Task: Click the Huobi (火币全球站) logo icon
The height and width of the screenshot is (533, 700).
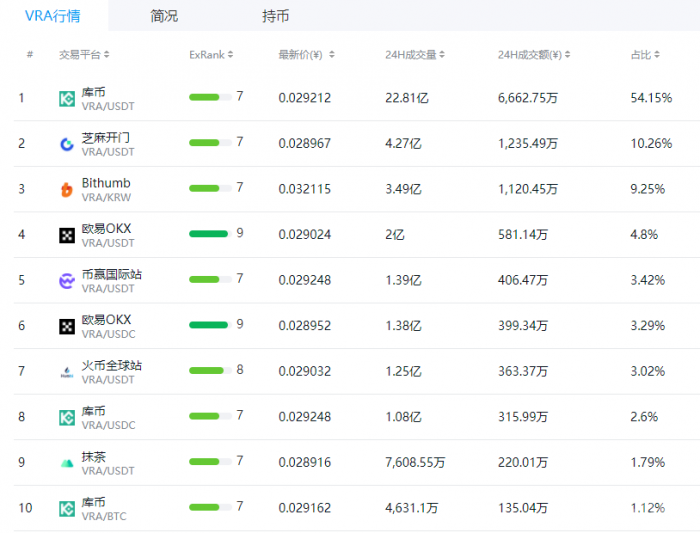Action: [x=67, y=372]
